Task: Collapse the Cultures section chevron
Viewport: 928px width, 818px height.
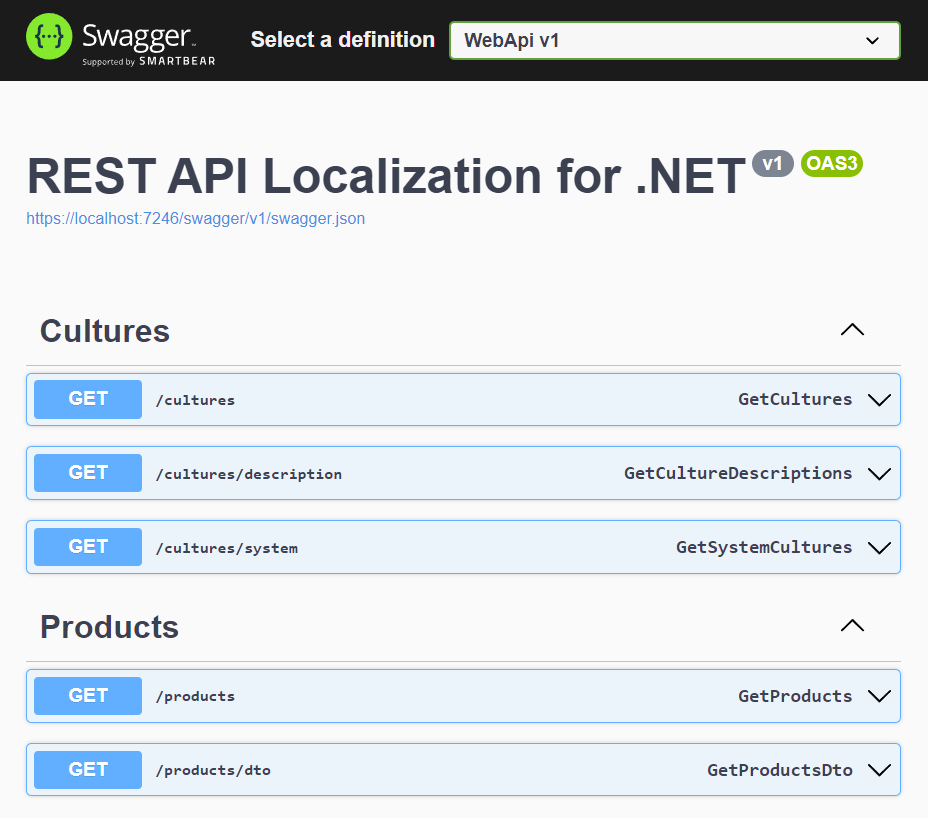Action: [852, 330]
